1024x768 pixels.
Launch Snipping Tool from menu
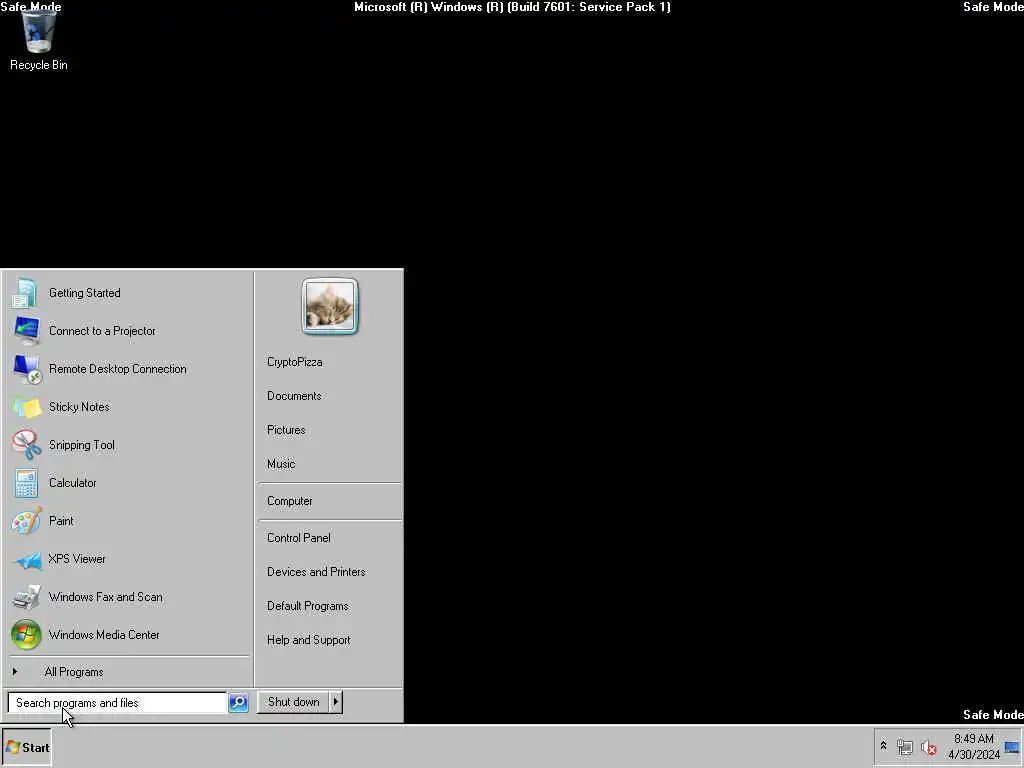click(129, 445)
